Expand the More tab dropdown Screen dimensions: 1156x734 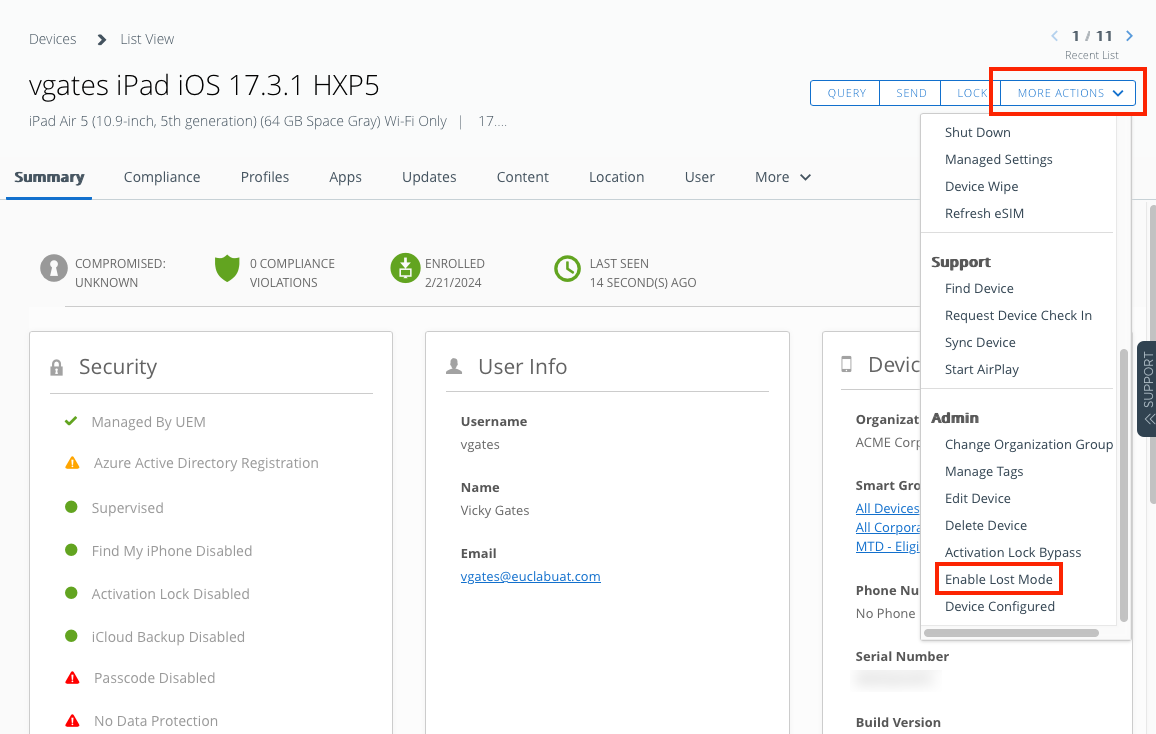tap(782, 177)
